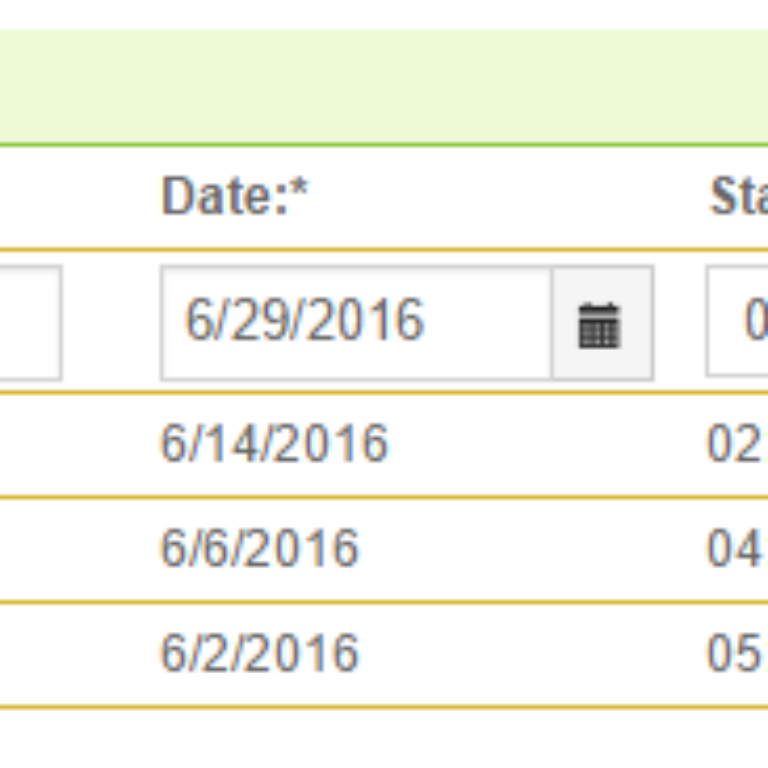Click the date field showing 6/29/2016

coord(356,324)
